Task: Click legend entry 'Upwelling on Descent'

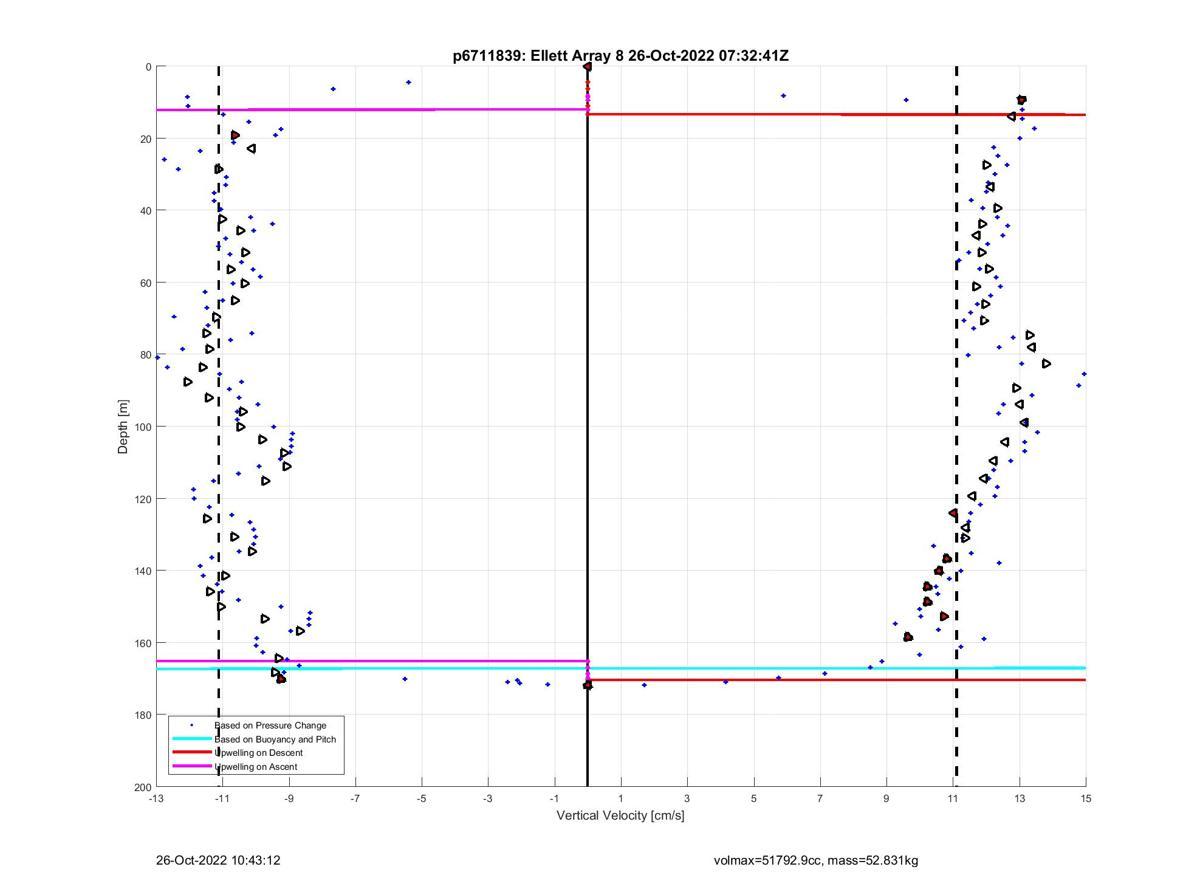Action: point(258,753)
